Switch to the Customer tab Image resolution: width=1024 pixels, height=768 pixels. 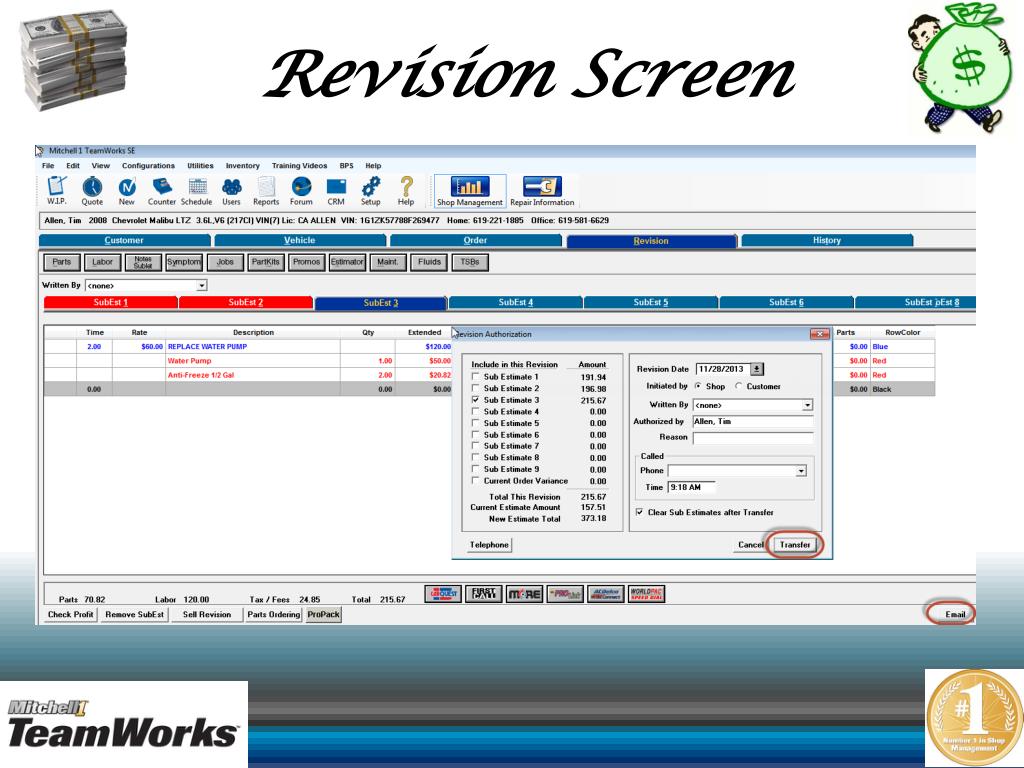pos(124,240)
